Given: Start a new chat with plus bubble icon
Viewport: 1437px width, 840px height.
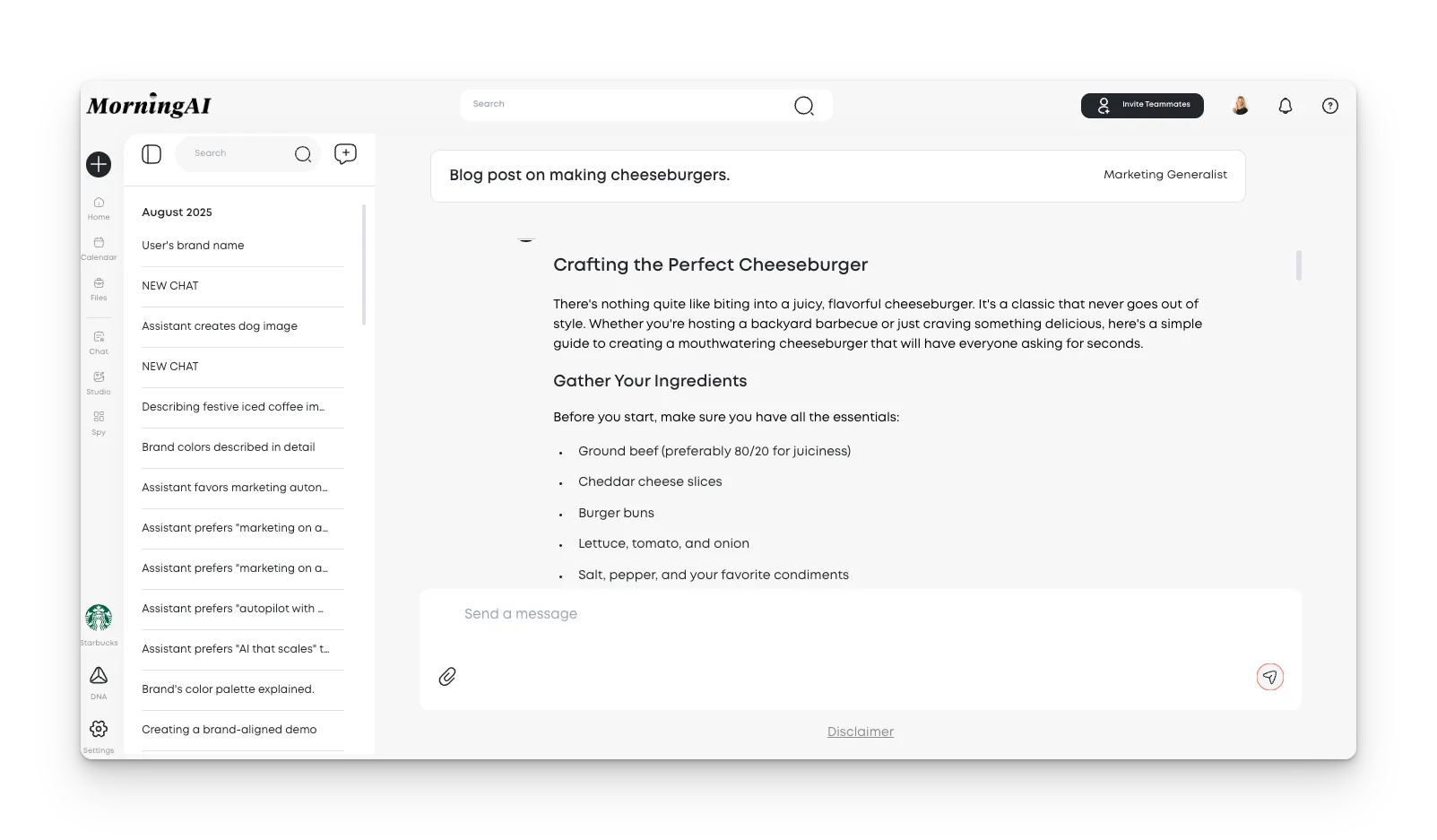Looking at the screenshot, I should point(345,154).
